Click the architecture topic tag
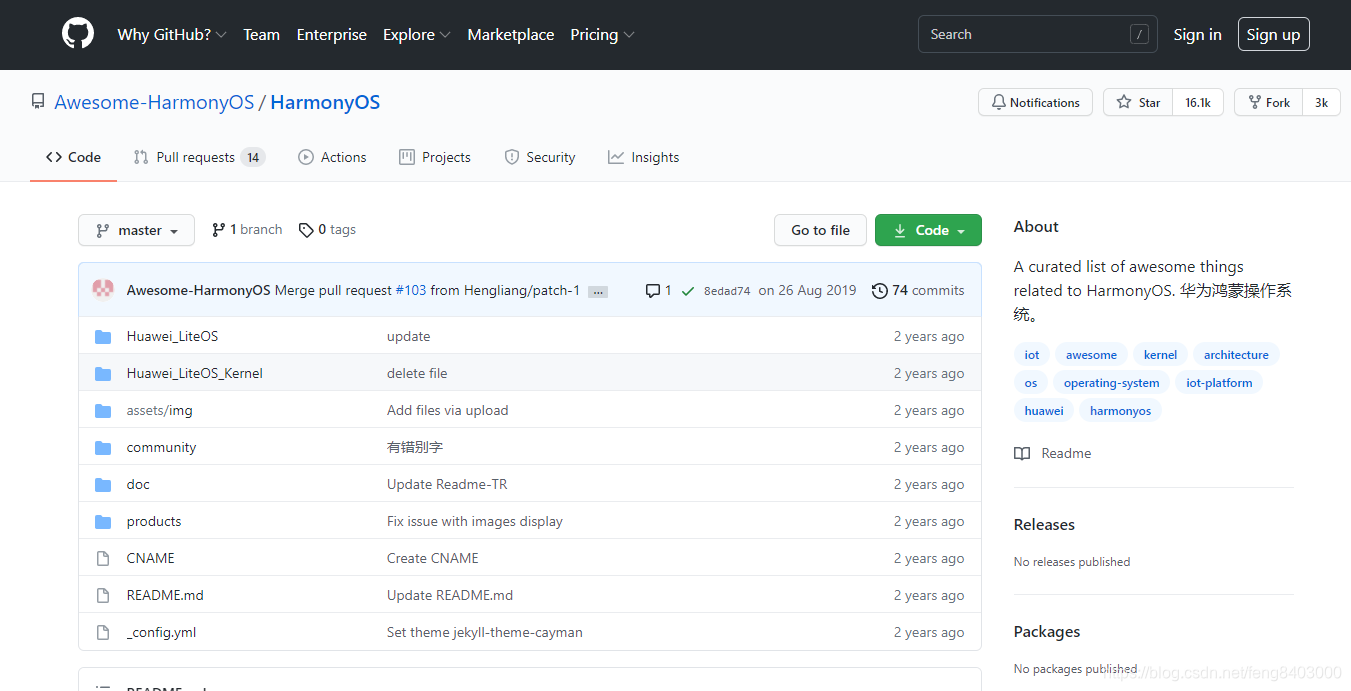The image size is (1351, 691). [x=1236, y=355]
